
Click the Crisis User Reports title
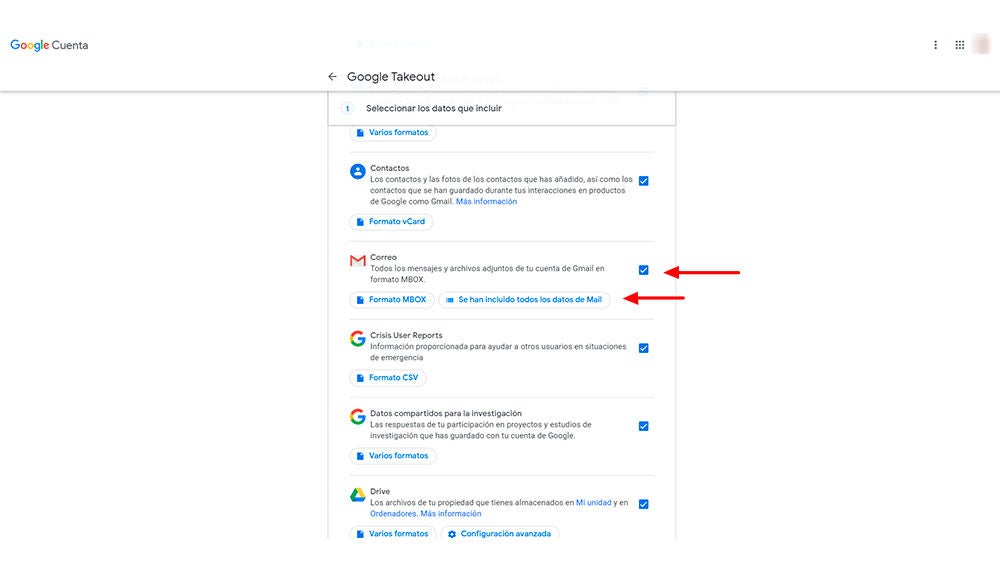tap(406, 335)
